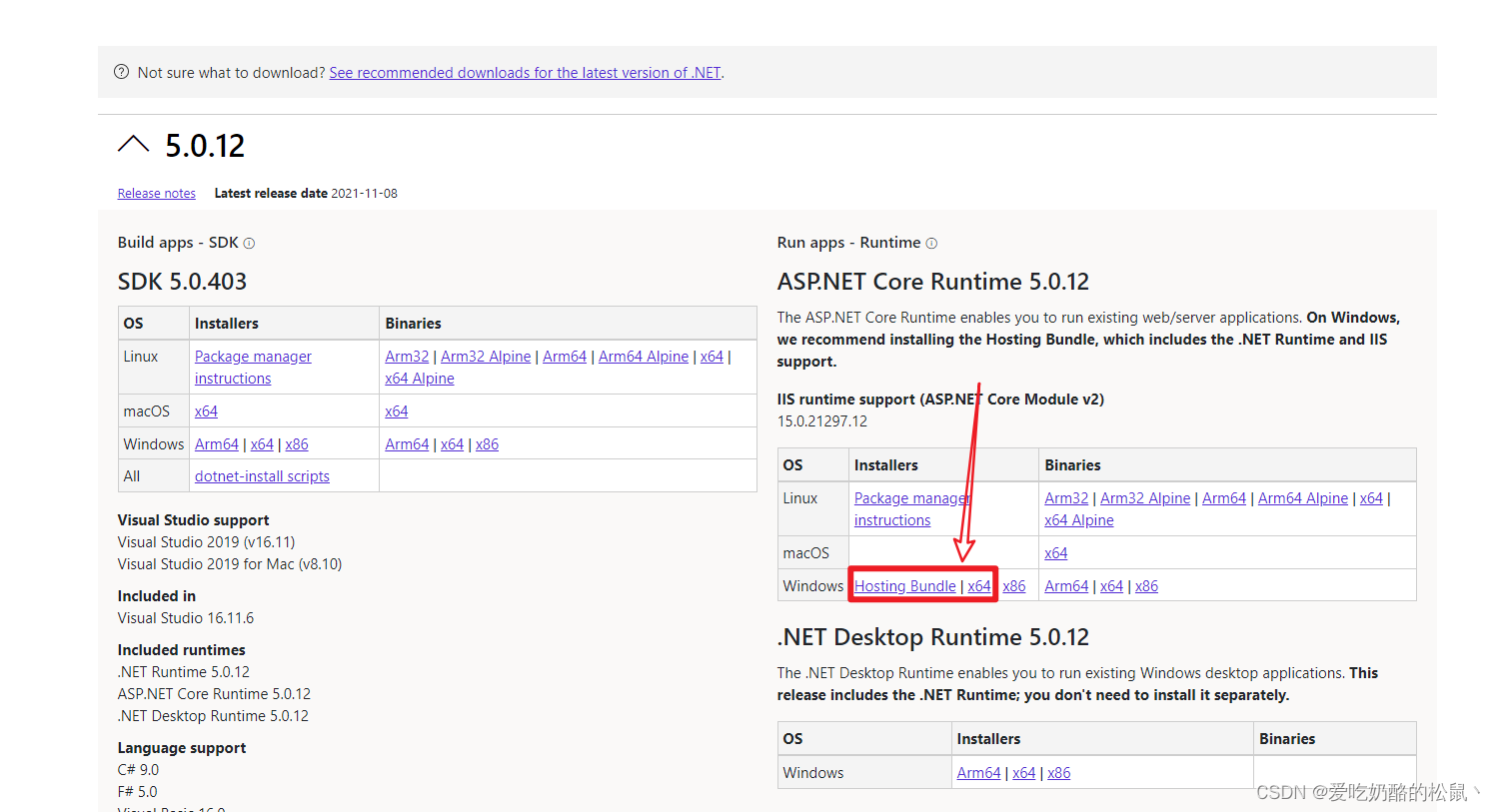Click 'Visual Studio 2019 (v16.11)' text

206,542
